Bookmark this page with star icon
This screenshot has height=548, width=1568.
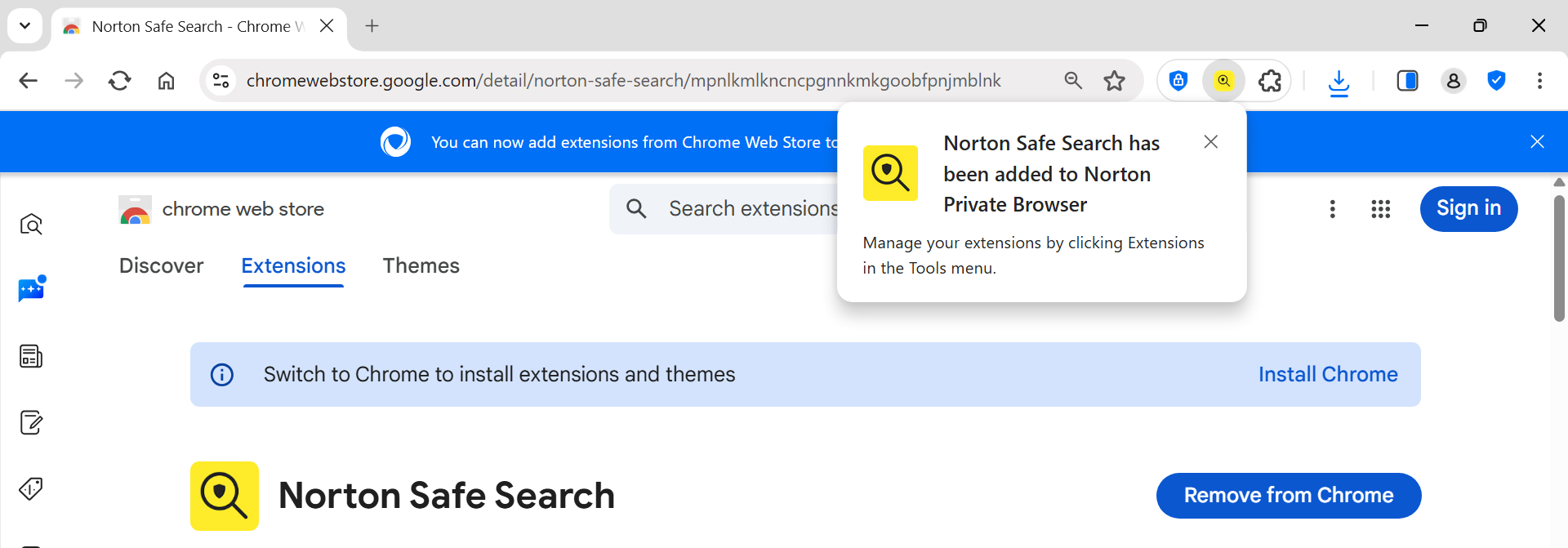coord(1115,81)
